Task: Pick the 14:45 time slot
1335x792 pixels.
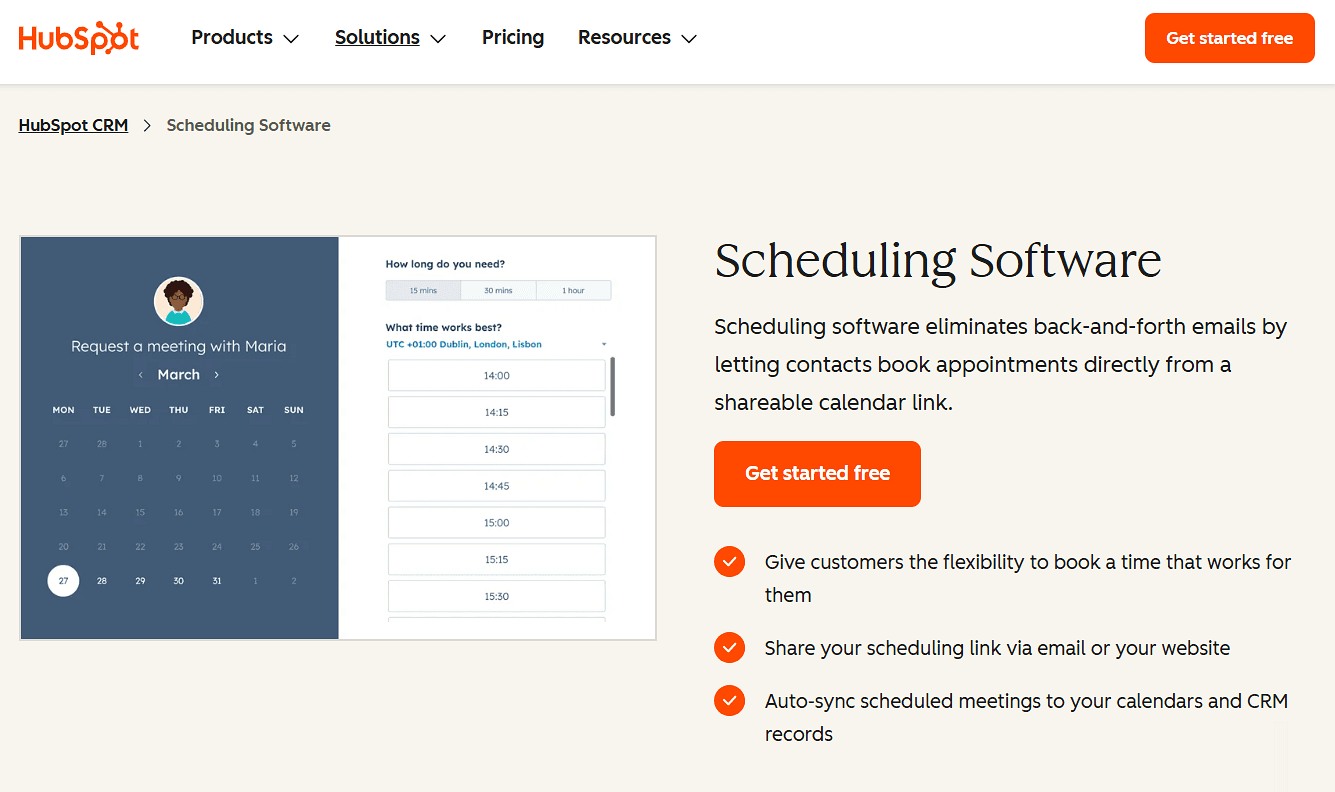Action: (x=497, y=486)
